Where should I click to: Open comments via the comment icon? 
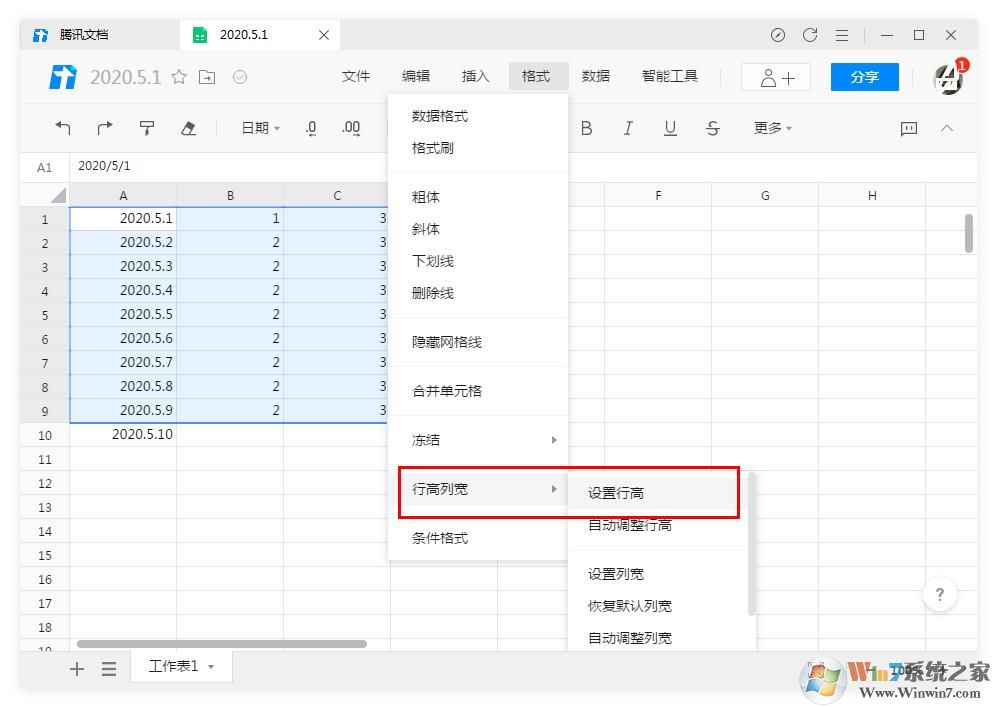click(x=907, y=128)
